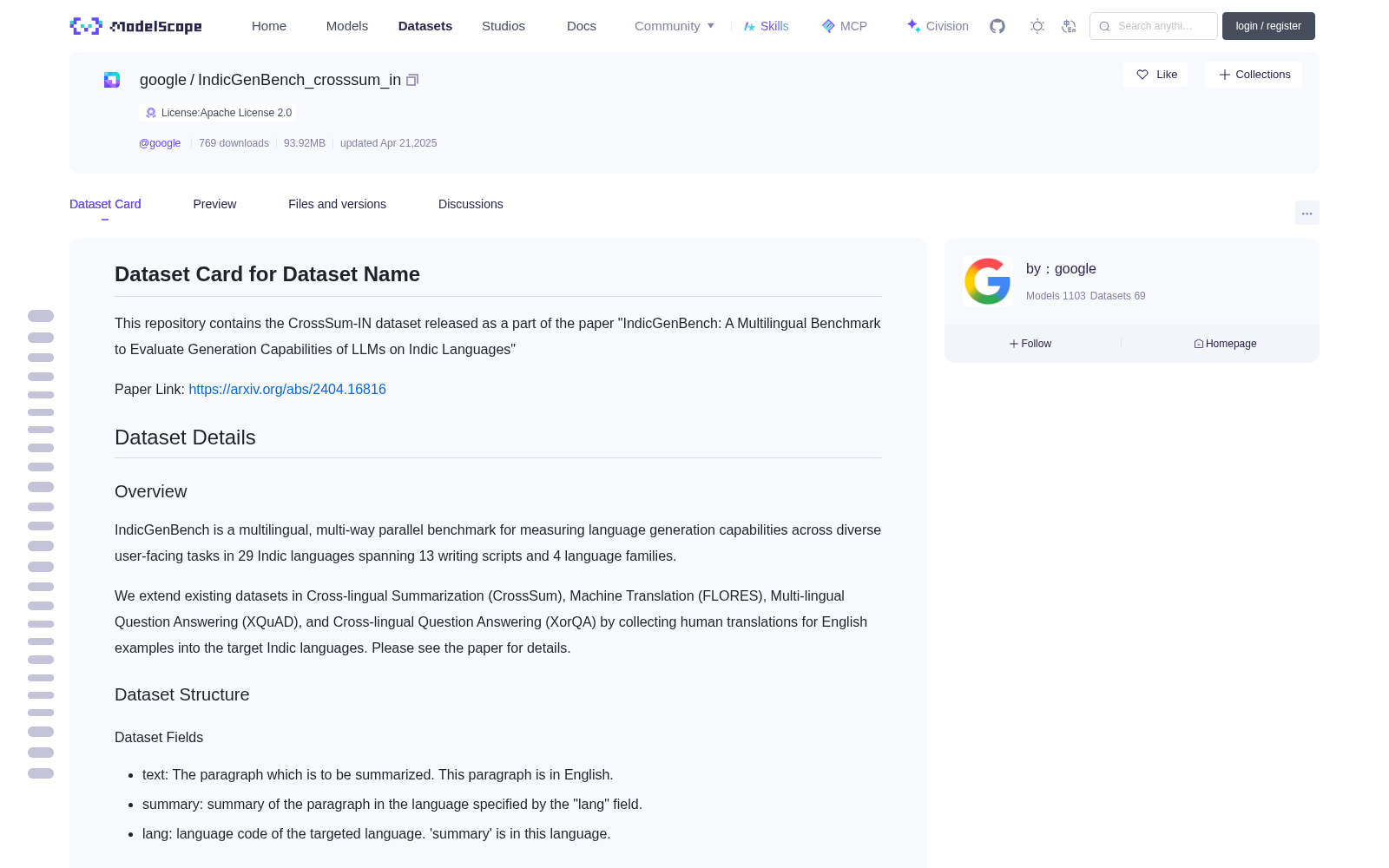Open the Skills page
This screenshot has height=868, width=1389.
click(x=766, y=26)
